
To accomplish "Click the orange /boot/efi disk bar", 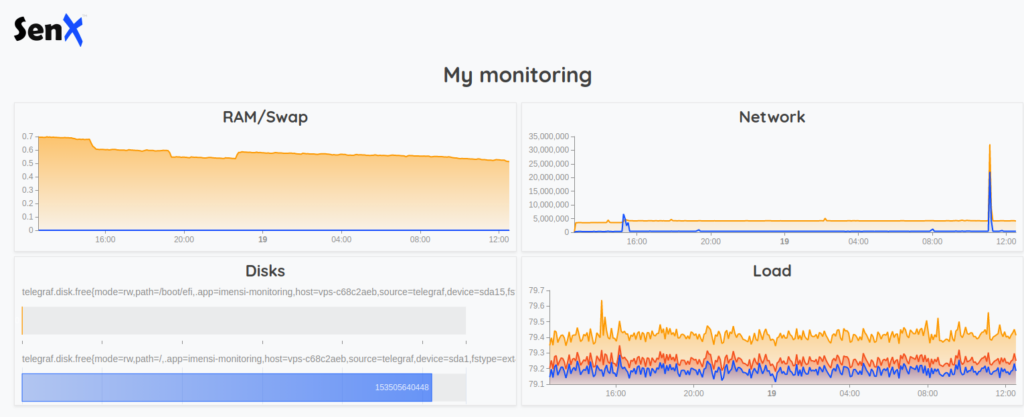I will (22, 321).
